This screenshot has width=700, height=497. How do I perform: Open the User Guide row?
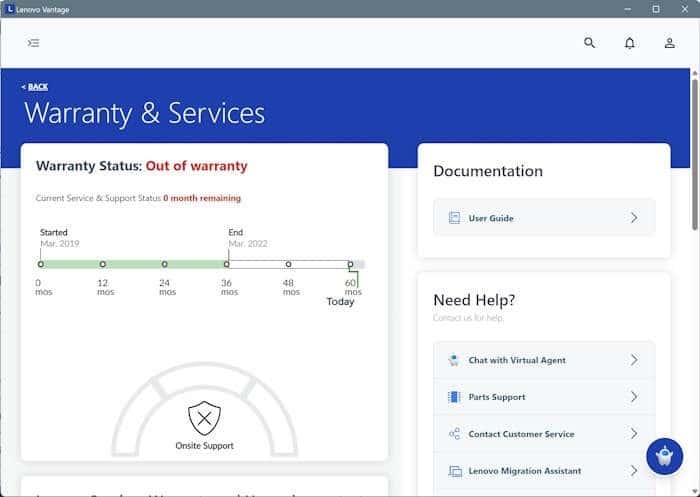tap(544, 218)
